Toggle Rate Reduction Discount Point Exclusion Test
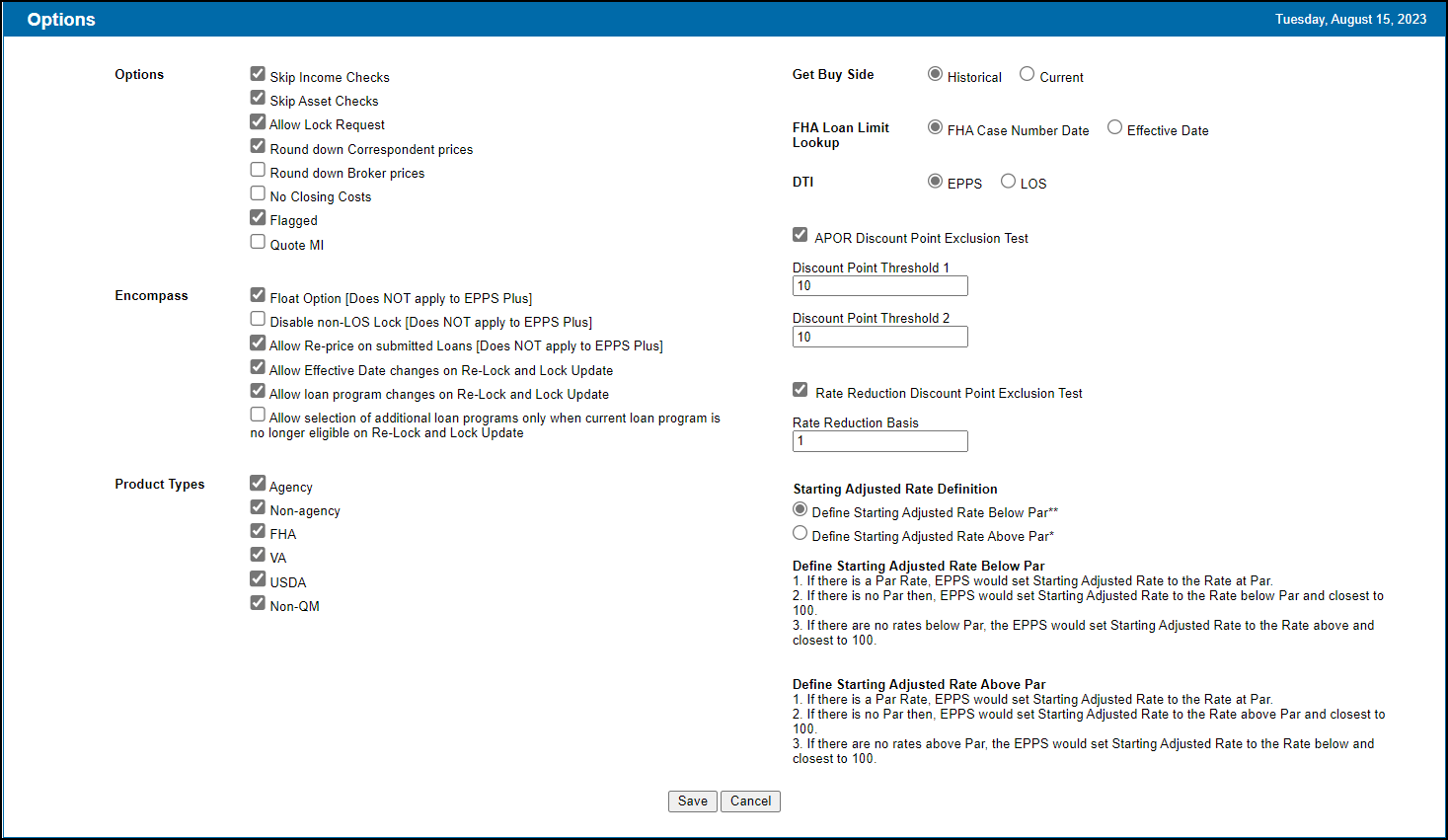The height and width of the screenshot is (840, 1448). tap(800, 390)
